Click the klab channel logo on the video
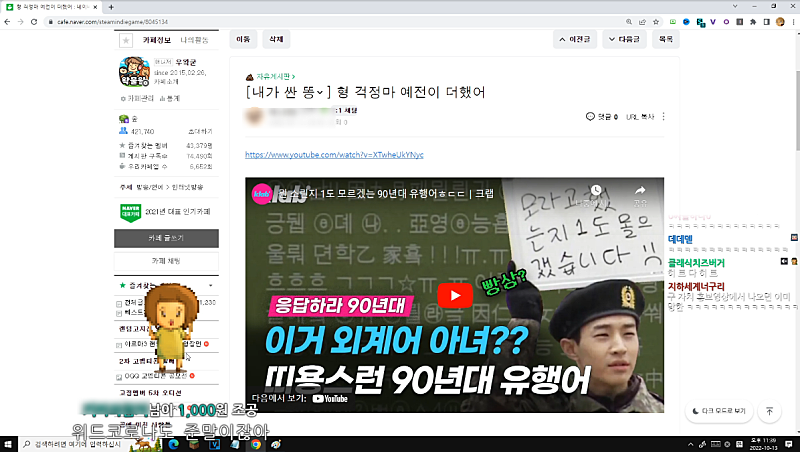 [x=262, y=194]
